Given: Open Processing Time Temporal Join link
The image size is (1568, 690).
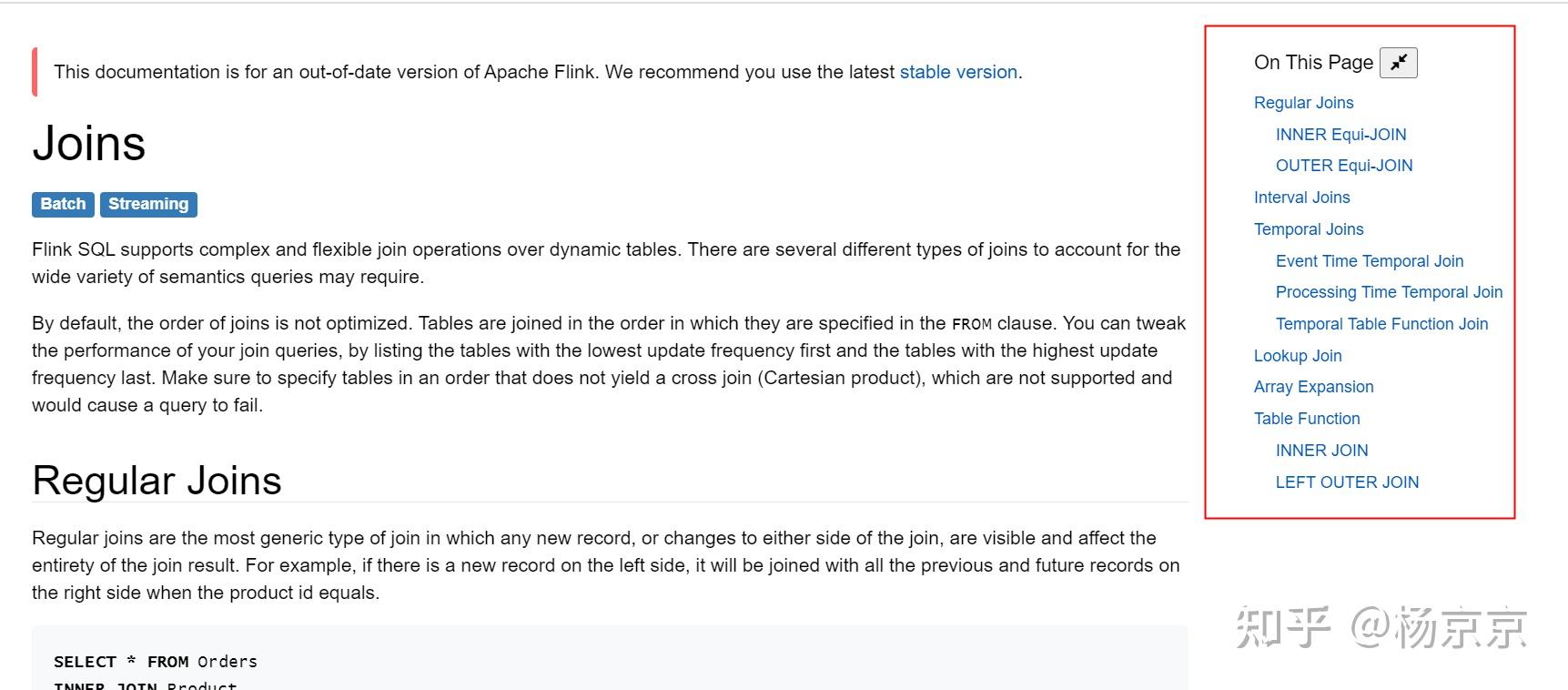Looking at the screenshot, I should 1388,292.
